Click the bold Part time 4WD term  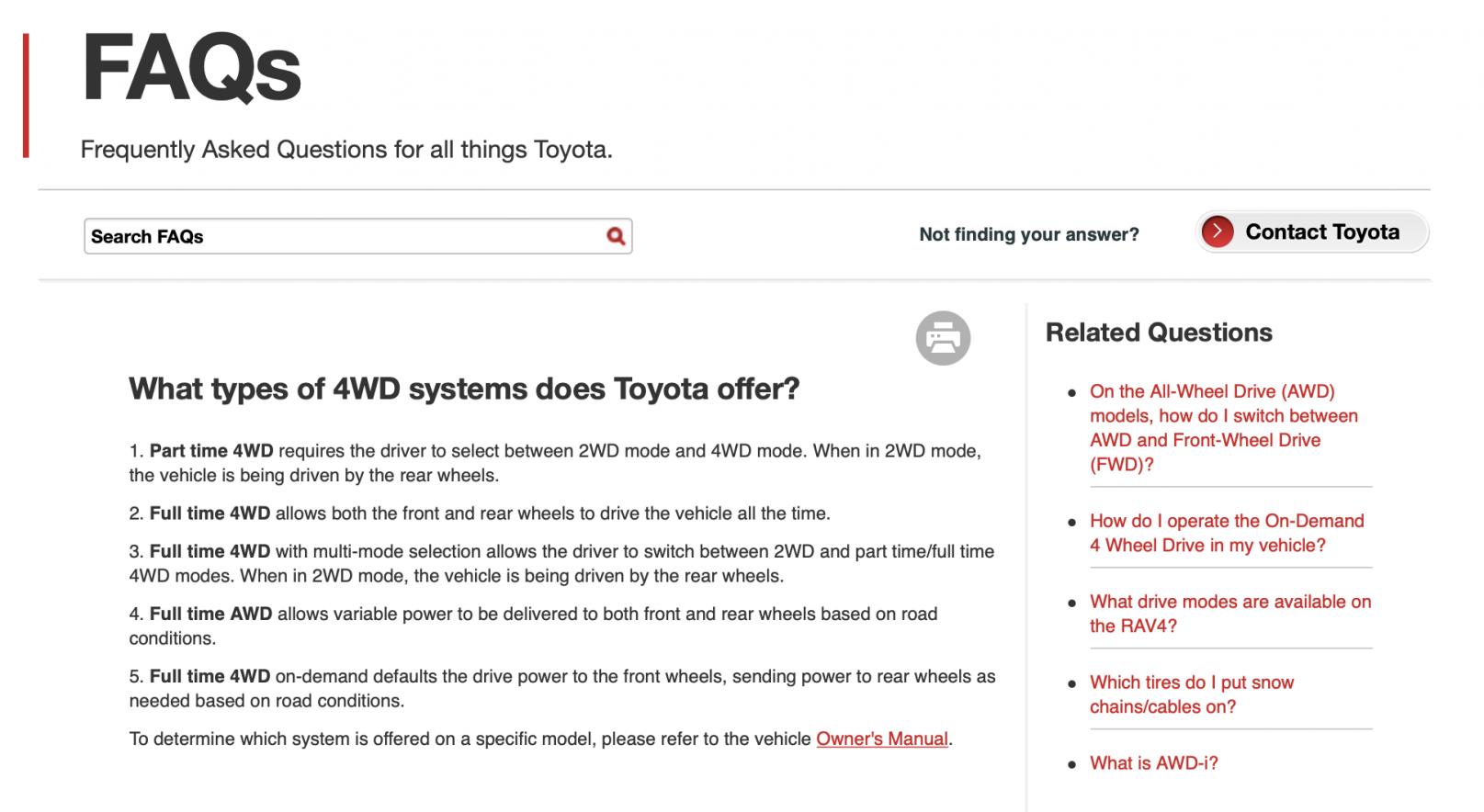[x=211, y=451]
